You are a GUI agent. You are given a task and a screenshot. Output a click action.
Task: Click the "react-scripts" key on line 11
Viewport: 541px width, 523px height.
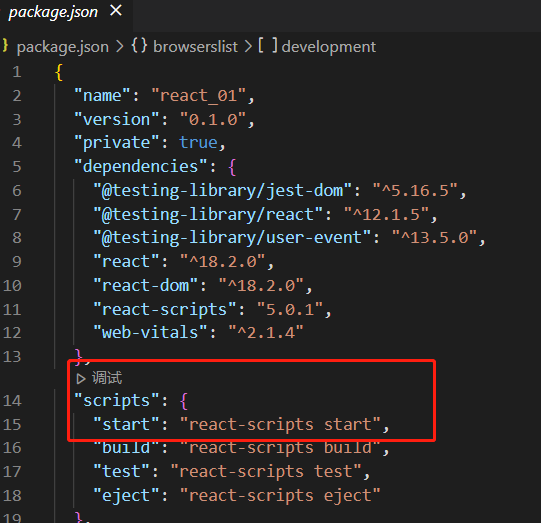click(165, 309)
